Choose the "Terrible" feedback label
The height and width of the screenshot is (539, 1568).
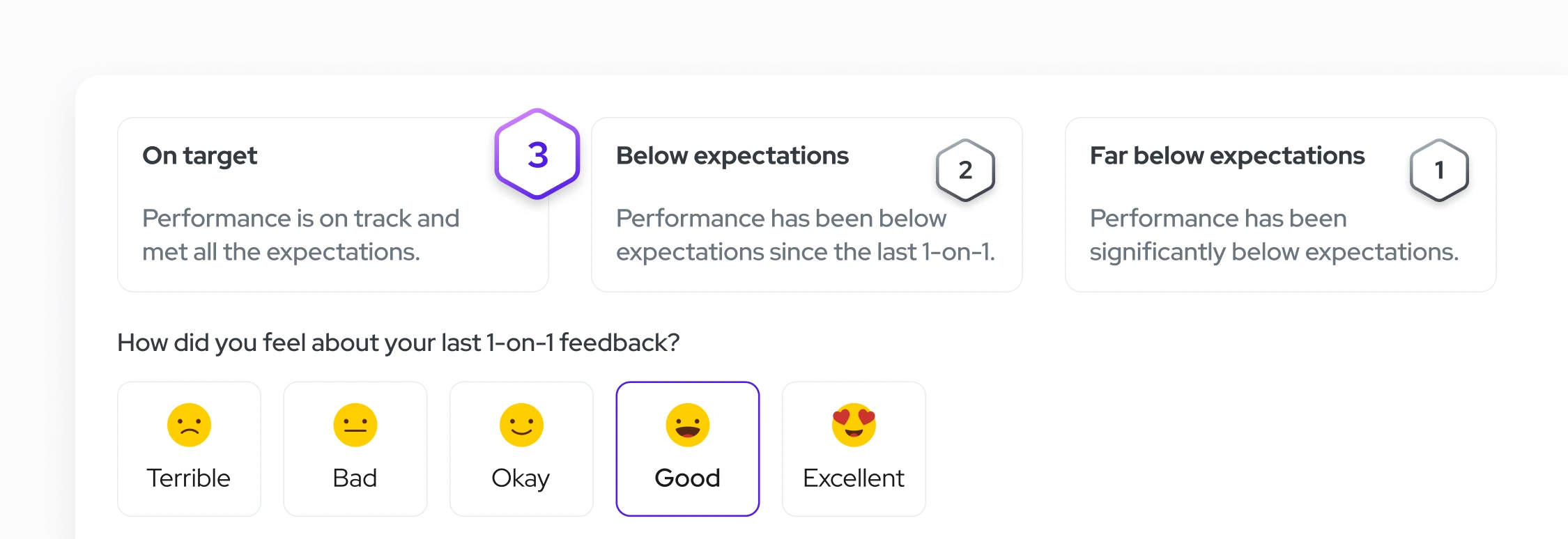pos(188,478)
